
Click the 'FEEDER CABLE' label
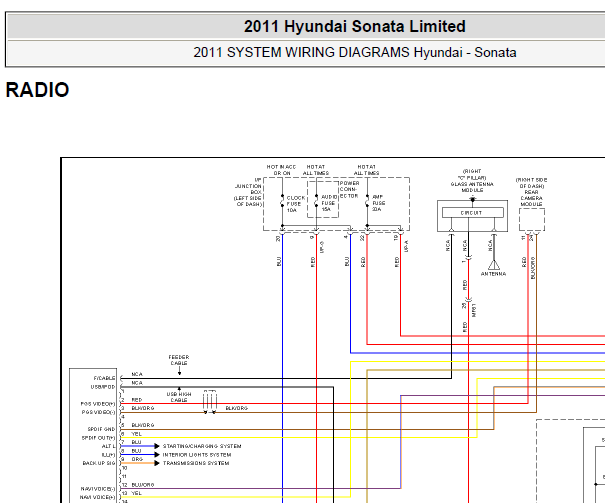pyautogui.click(x=179, y=360)
